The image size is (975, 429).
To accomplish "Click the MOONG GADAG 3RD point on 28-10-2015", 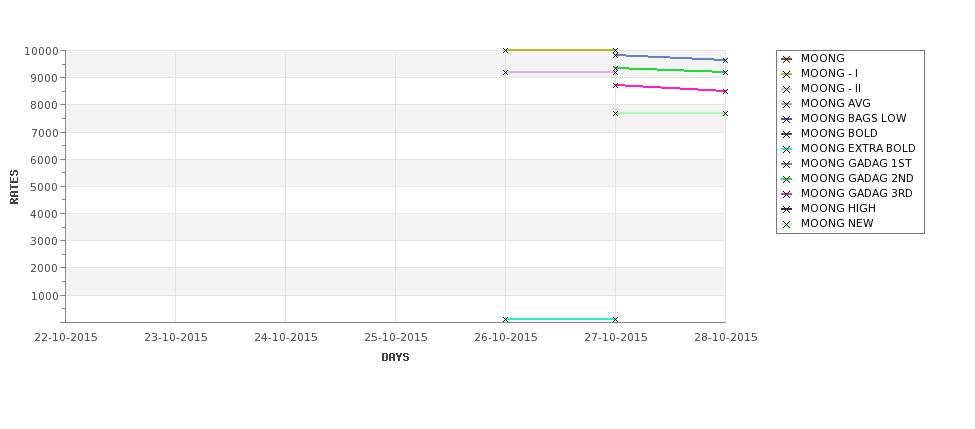I will (x=725, y=91).
